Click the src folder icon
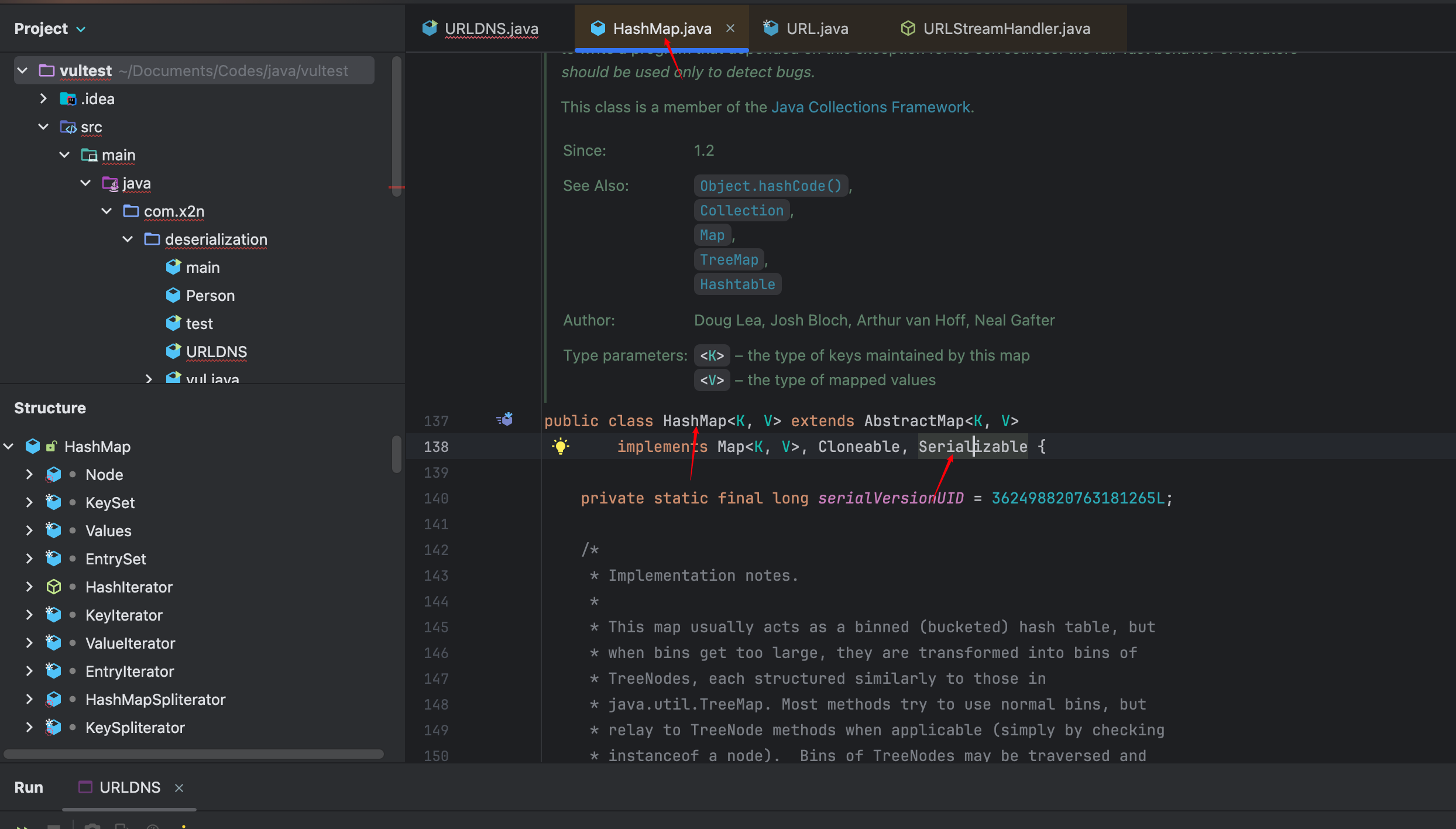Screen dimensions: 1456x829 (68, 126)
